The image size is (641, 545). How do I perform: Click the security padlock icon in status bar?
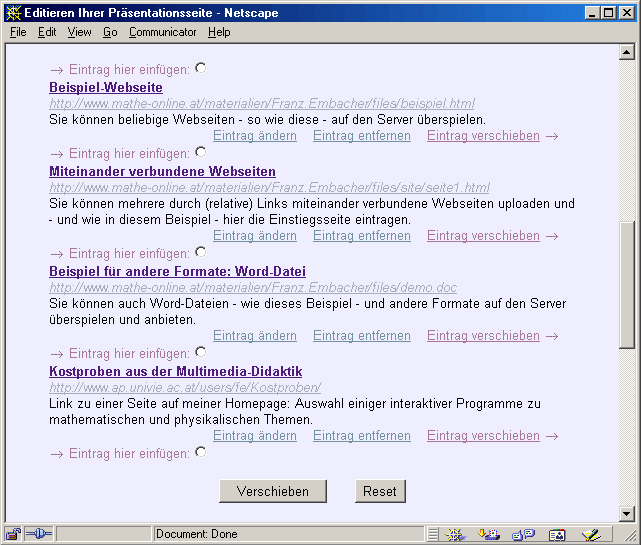click(14, 534)
